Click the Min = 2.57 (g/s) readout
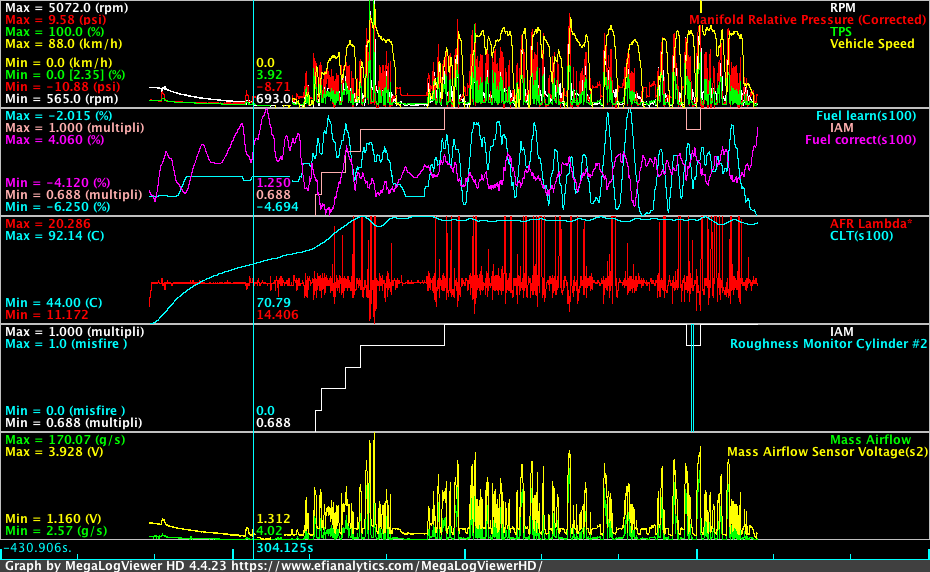930x572 pixels. pos(56,530)
